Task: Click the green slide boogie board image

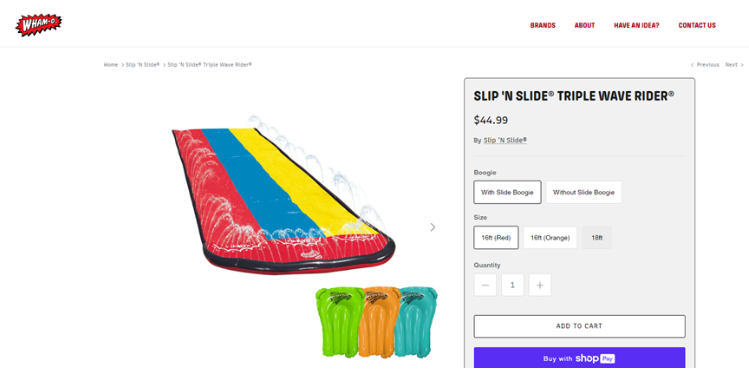Action: [339, 321]
